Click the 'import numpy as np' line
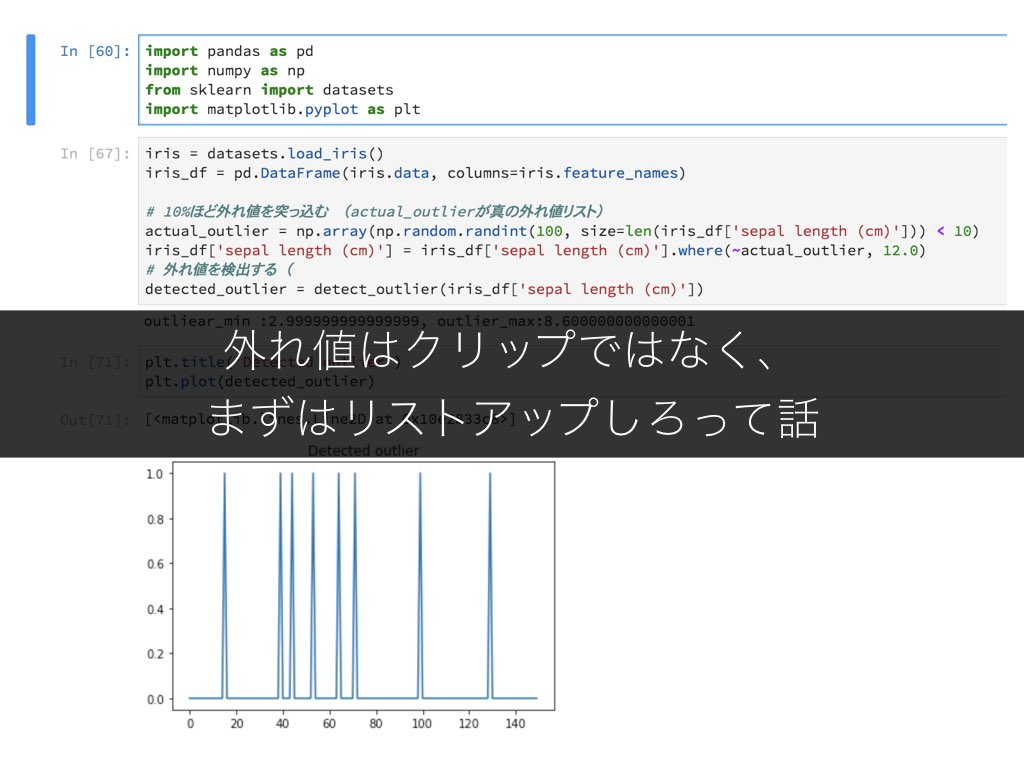The width and height of the screenshot is (1024, 768). point(225,71)
